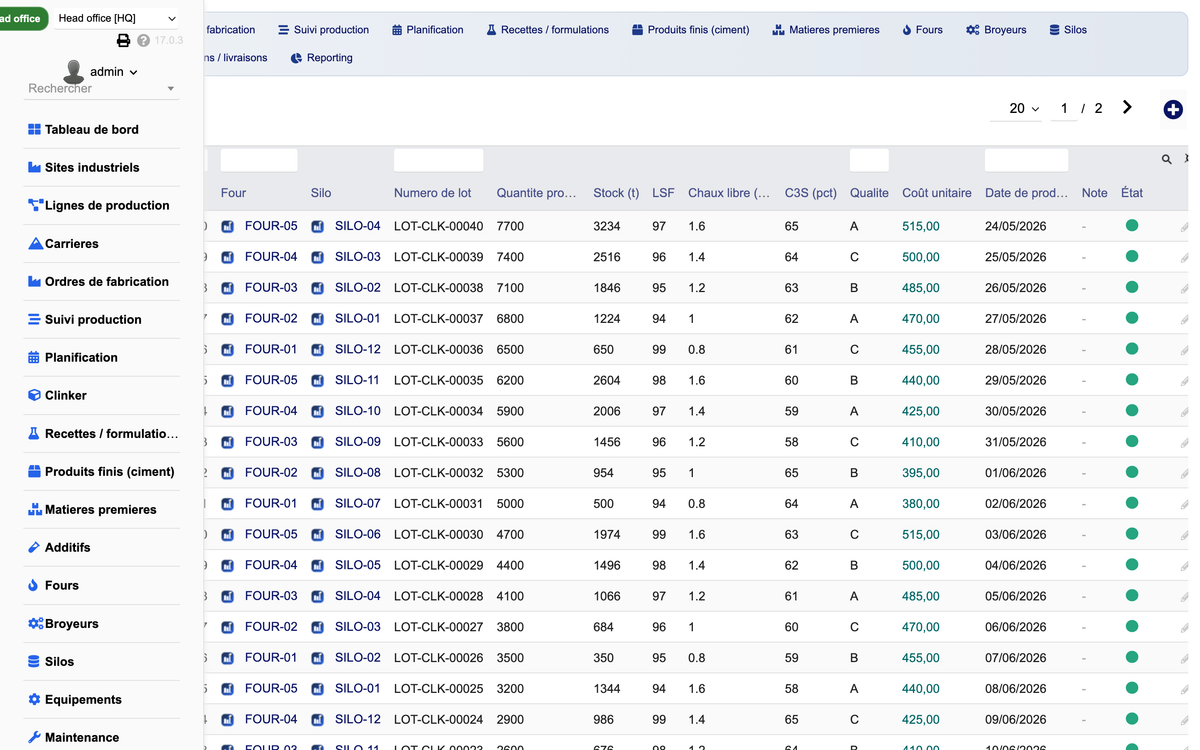Open the Matieres premieres top tab

pos(826,30)
